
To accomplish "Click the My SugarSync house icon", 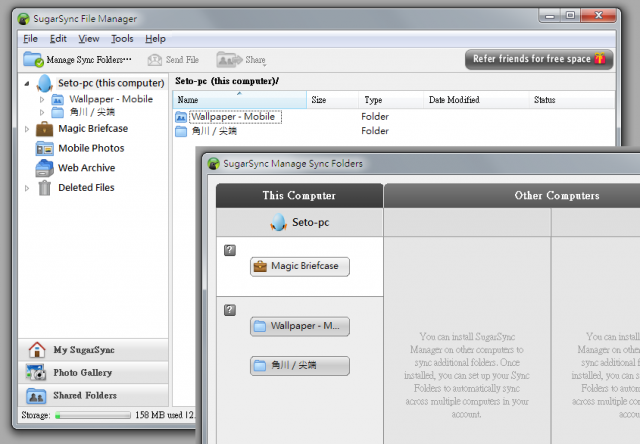I will coord(37,350).
